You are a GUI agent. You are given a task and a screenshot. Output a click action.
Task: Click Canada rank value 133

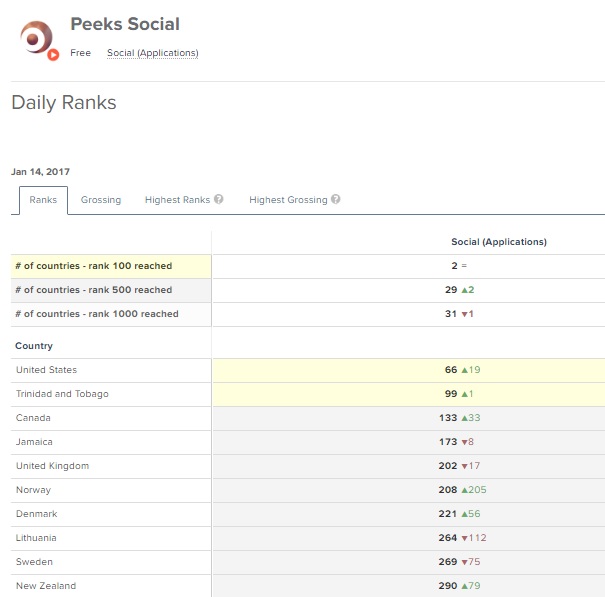point(448,418)
